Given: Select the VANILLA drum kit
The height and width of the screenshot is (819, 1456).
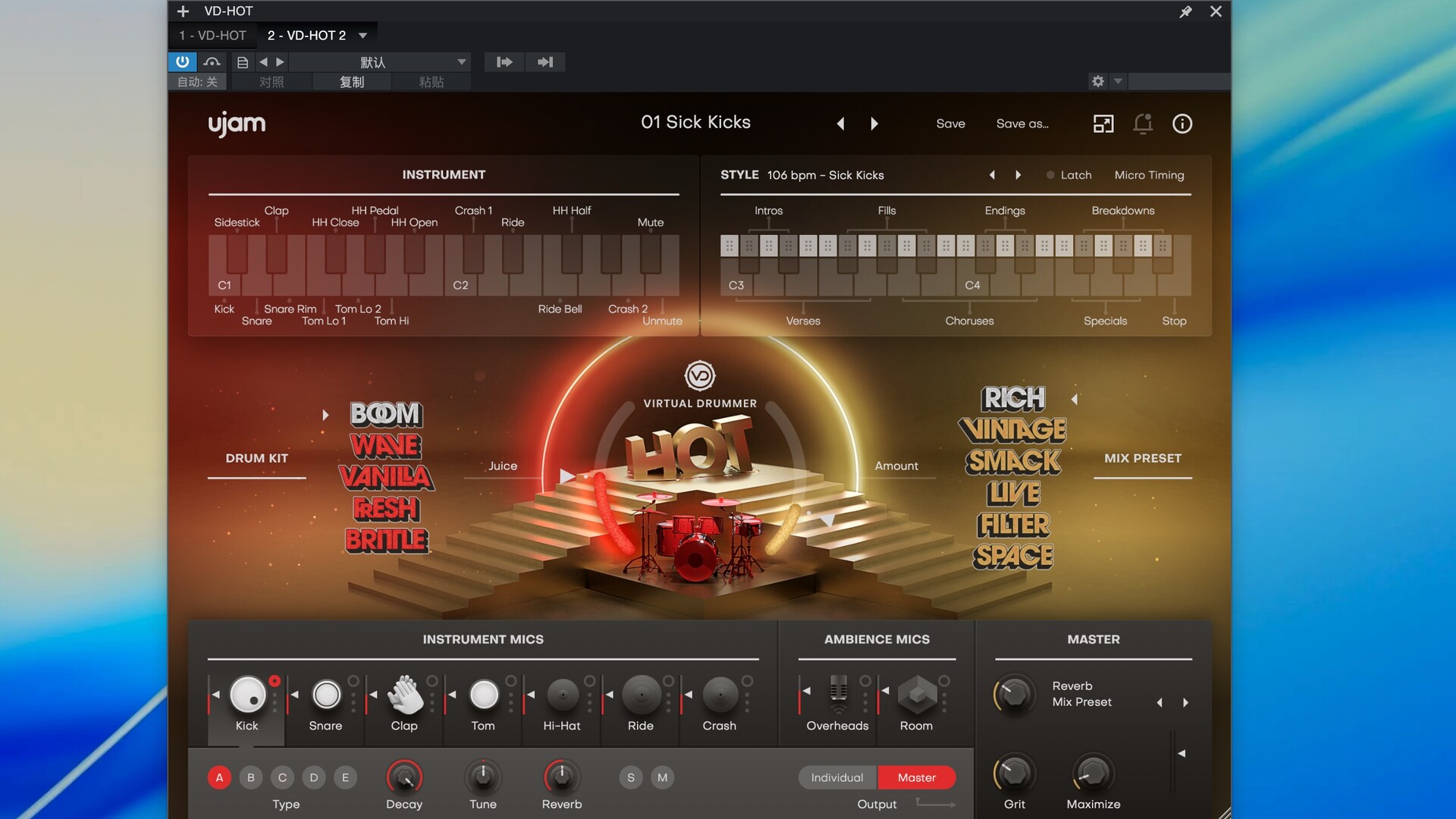Looking at the screenshot, I should pyautogui.click(x=387, y=477).
